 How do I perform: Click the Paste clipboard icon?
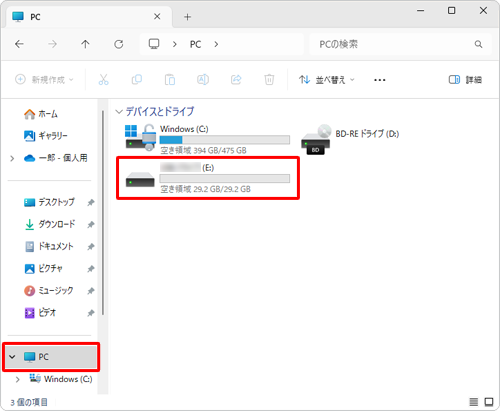170,80
